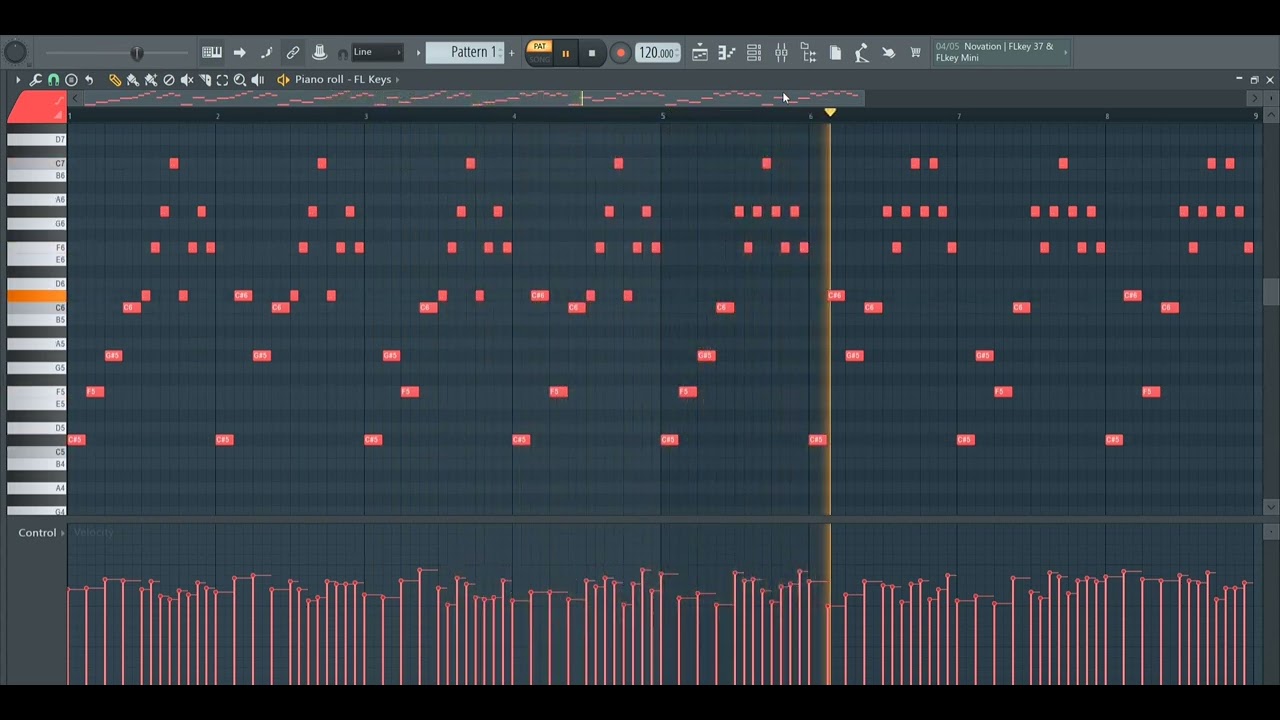Click the highlighted orange D6 piano key

(x=37, y=296)
